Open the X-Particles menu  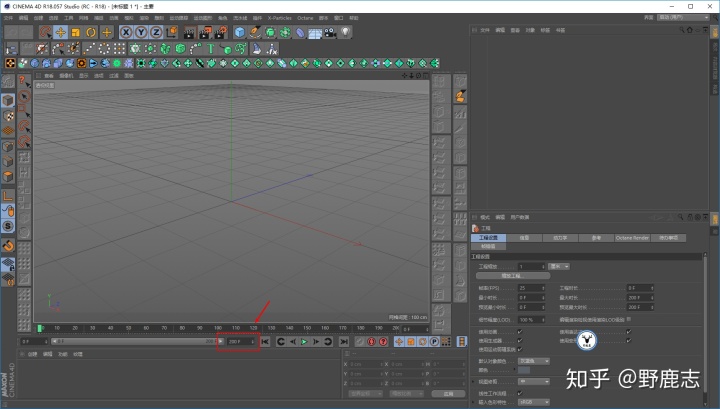point(279,18)
